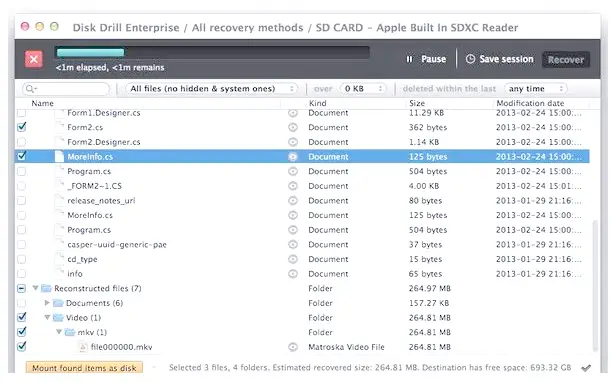Collapse the Reconstructed files (7) tree
This screenshot has width=613, height=382.
pyautogui.click(x=35, y=288)
